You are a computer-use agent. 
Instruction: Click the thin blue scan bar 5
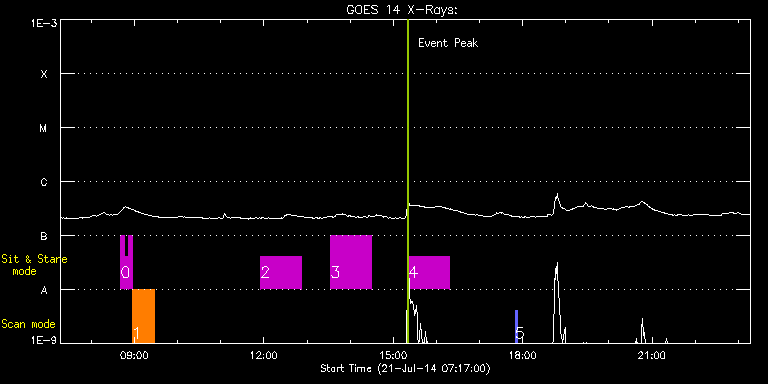coord(516,326)
